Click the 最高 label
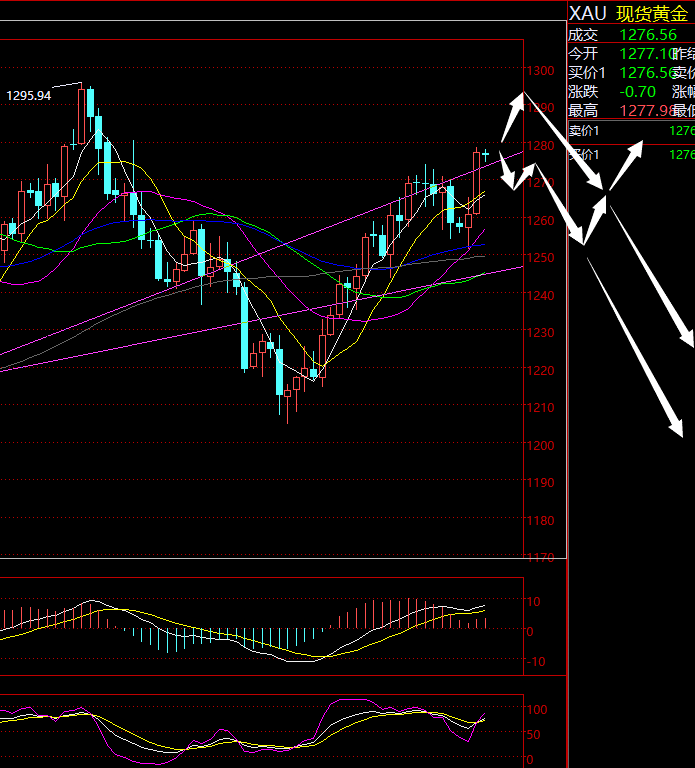This screenshot has height=768, width=695. pyautogui.click(x=583, y=111)
